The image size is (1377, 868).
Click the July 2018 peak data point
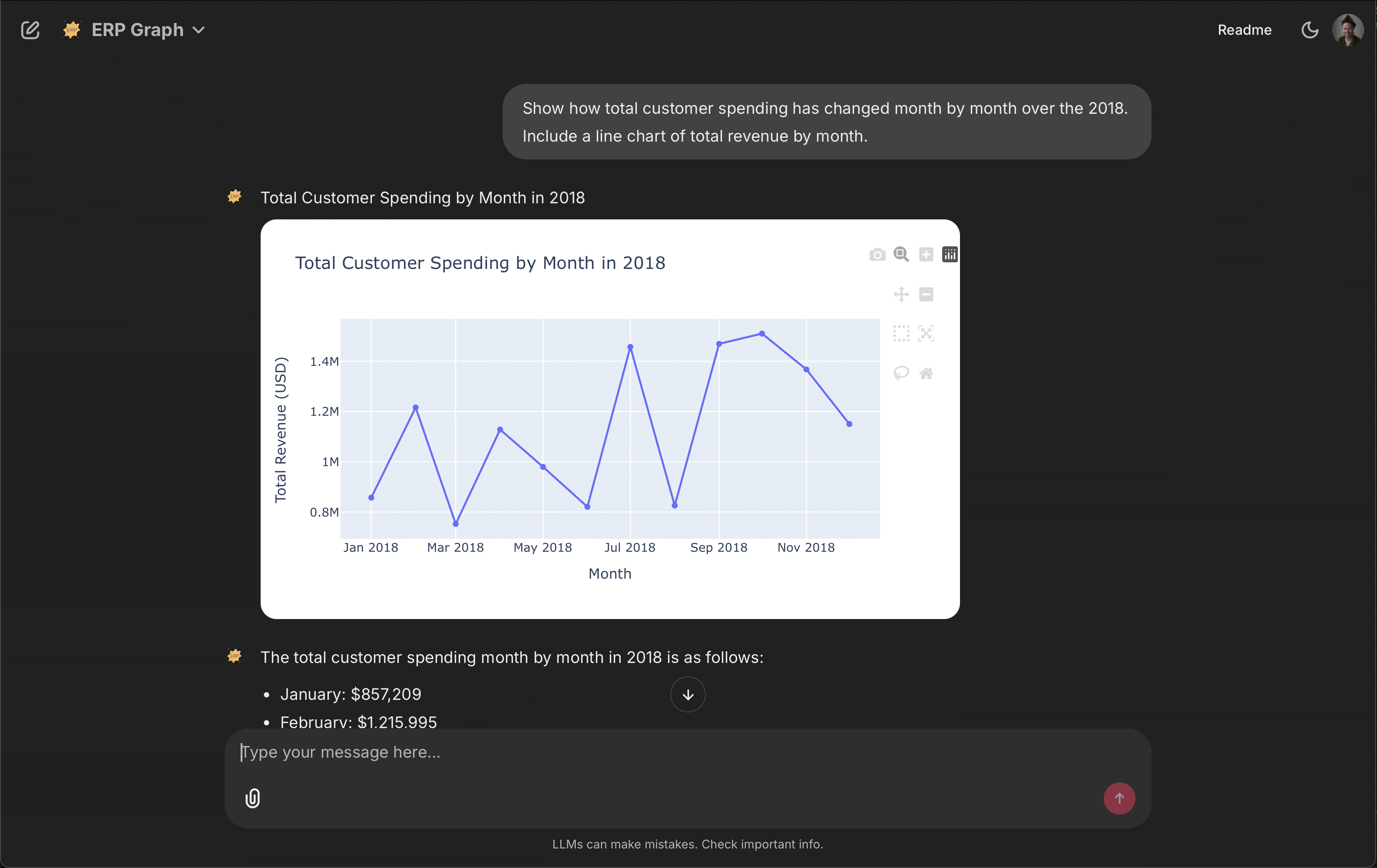pyautogui.click(x=630, y=347)
